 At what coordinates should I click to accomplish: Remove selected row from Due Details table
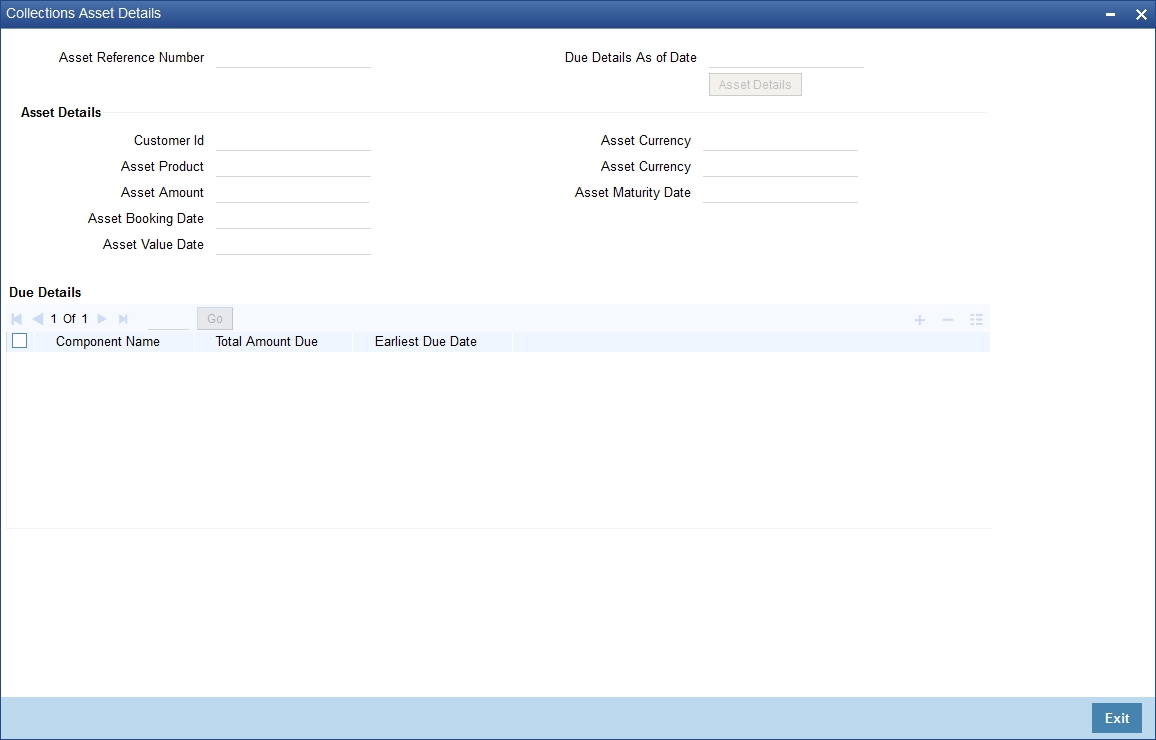[x=948, y=320]
